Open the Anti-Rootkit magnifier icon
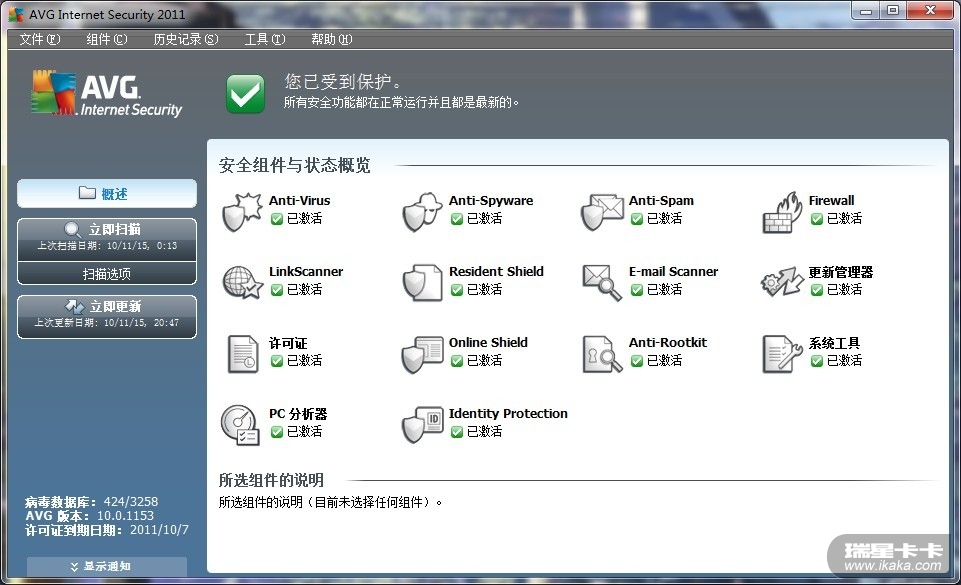 [602, 354]
